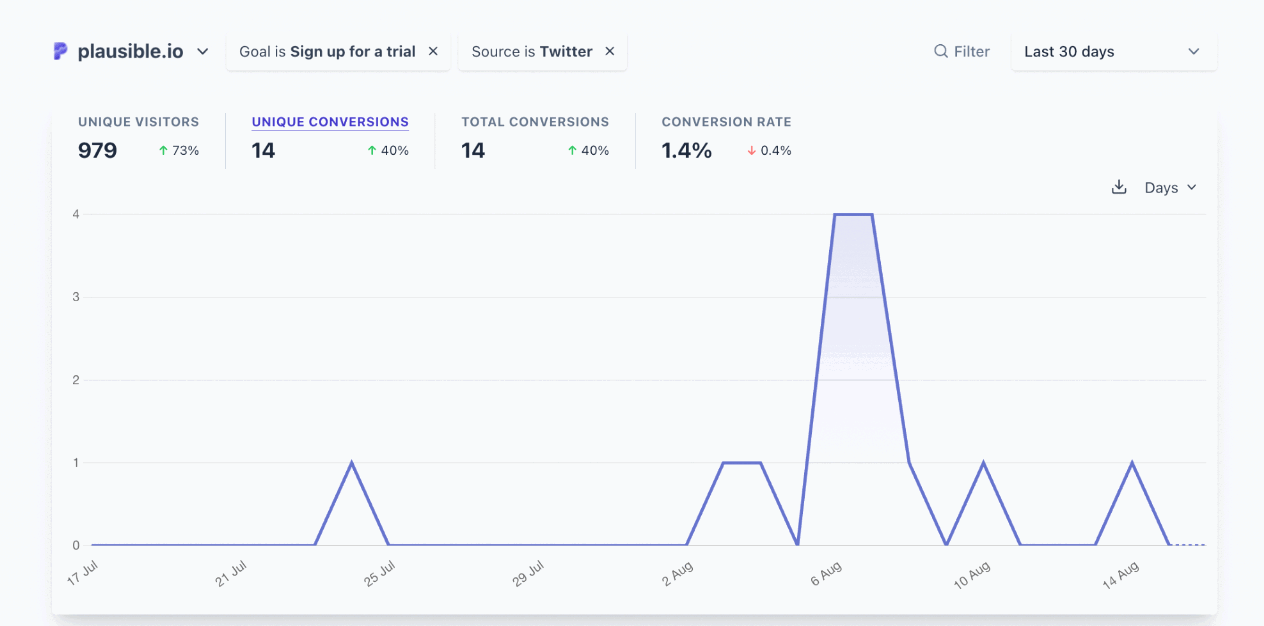The width and height of the screenshot is (1264, 626).
Task: Click the 17 Jul axis label on the chart
Action: point(82,570)
